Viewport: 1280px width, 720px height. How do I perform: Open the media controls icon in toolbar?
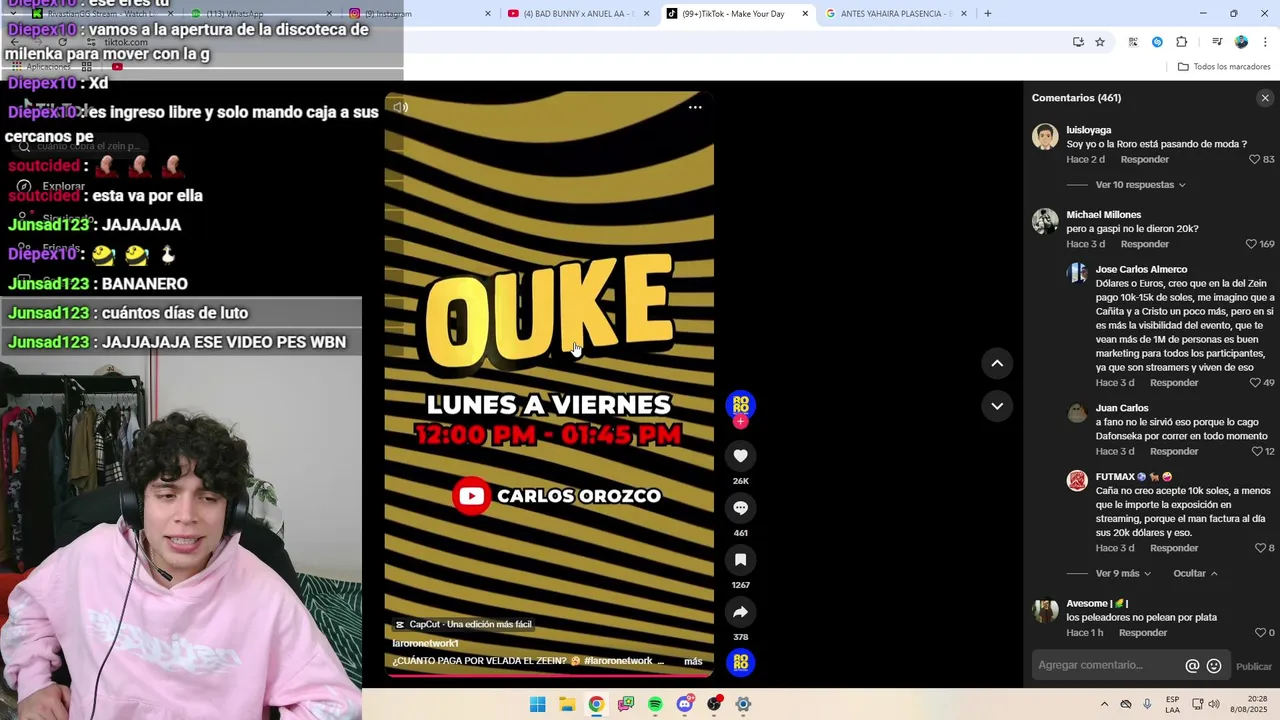[x=1217, y=42]
